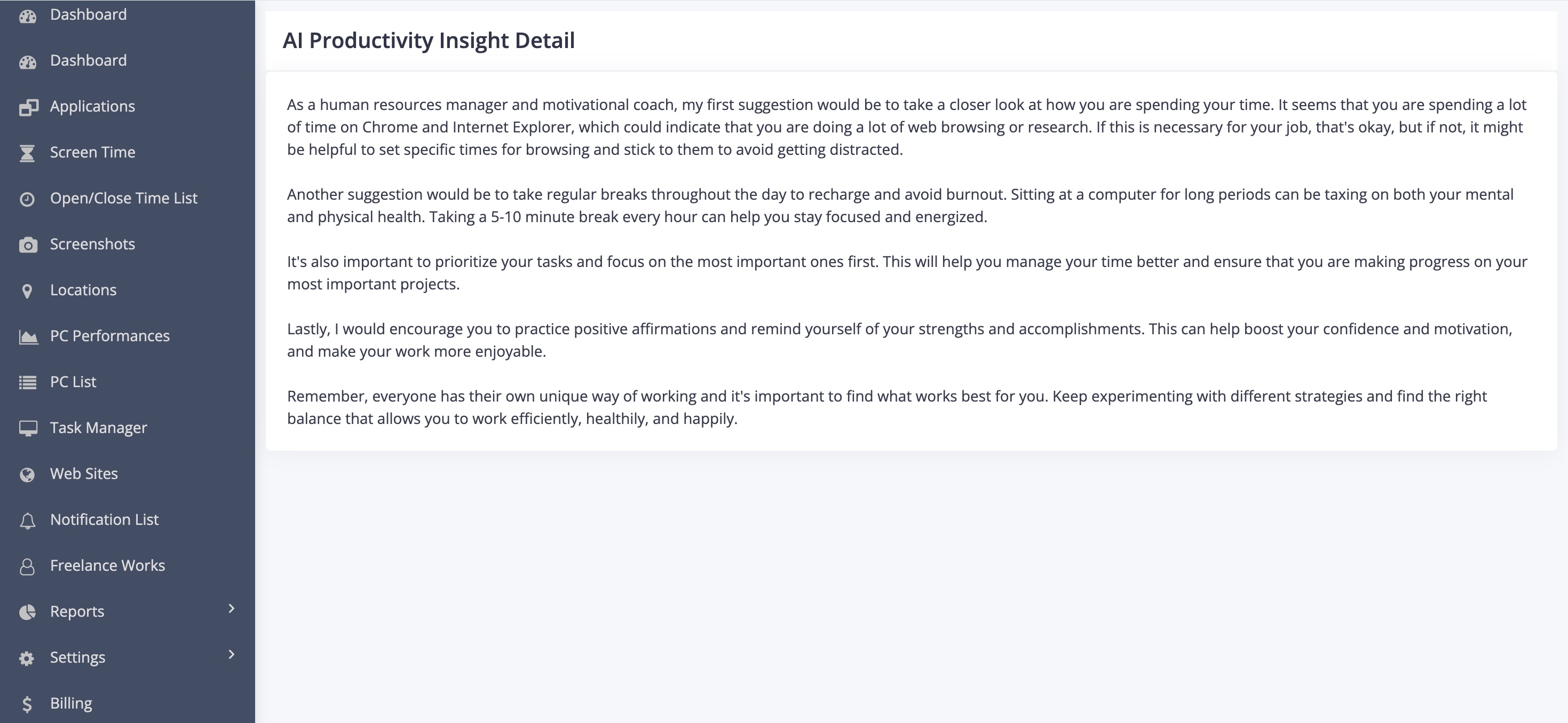The height and width of the screenshot is (723, 1568).
Task: Navigate to Screen Time
Action: click(92, 152)
